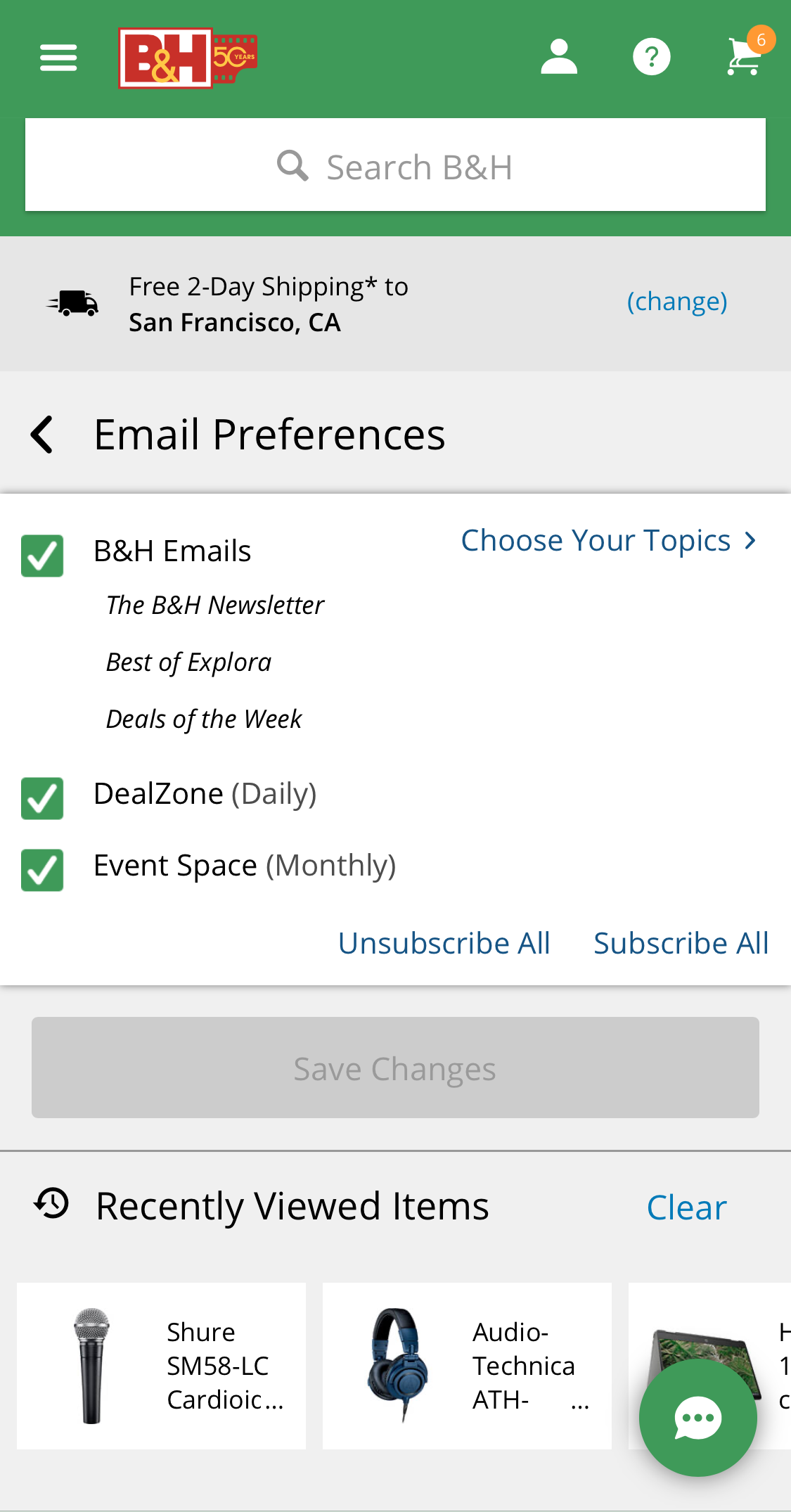Tap the B&H logo
791x1512 pixels.
(187, 58)
